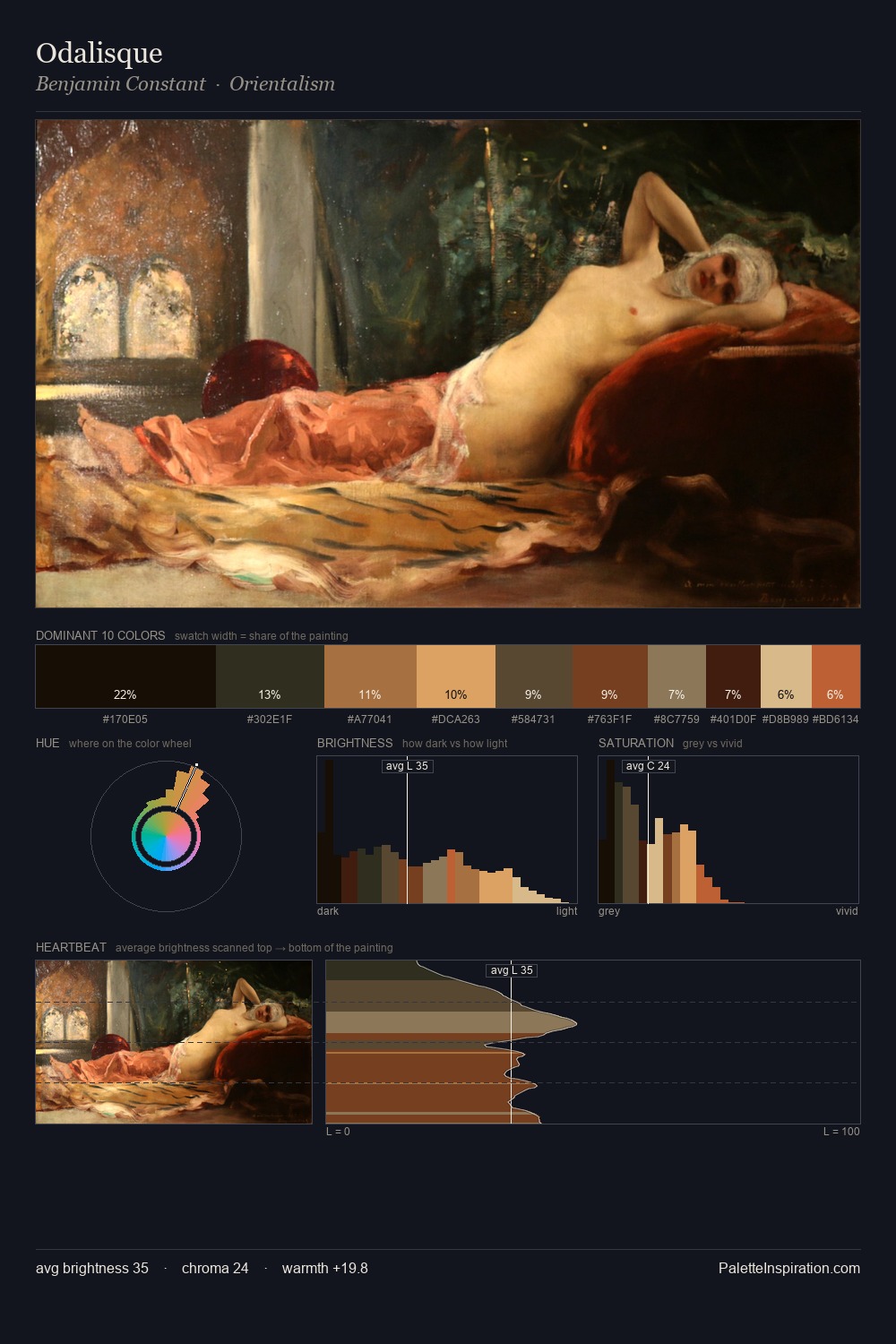The width and height of the screenshot is (896, 1344).
Task: Open the small painting thumbnail in Heartbeat
Action: click(174, 1042)
